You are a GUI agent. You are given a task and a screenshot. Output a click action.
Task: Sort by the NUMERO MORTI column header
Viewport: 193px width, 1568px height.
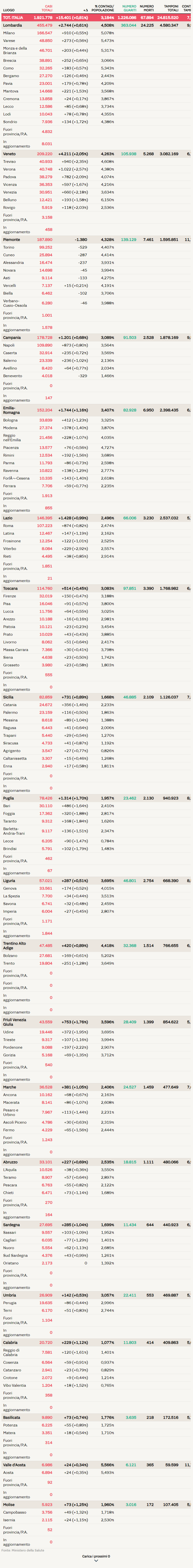click(147, 9)
